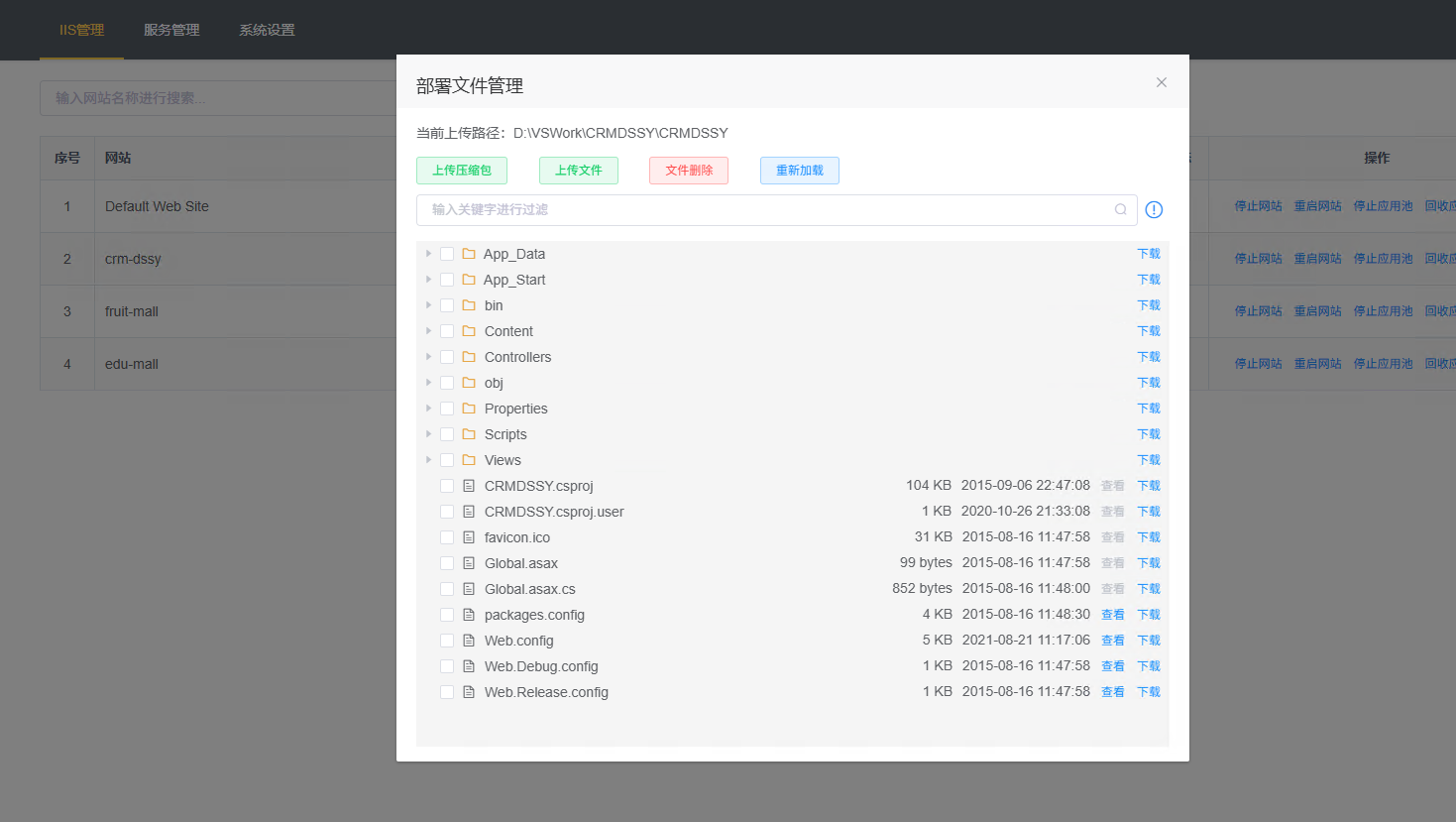Expand the bin folder
Image resolution: width=1456 pixels, height=822 pixels.
pos(428,305)
